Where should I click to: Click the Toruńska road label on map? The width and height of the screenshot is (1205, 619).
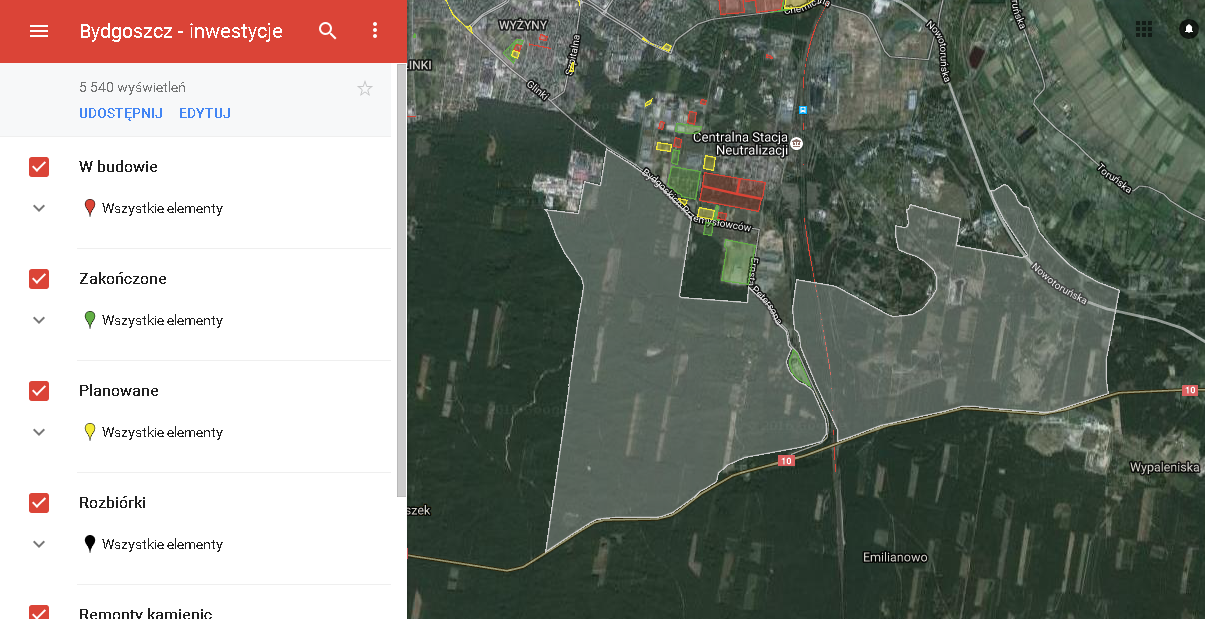pyautogui.click(x=1113, y=177)
